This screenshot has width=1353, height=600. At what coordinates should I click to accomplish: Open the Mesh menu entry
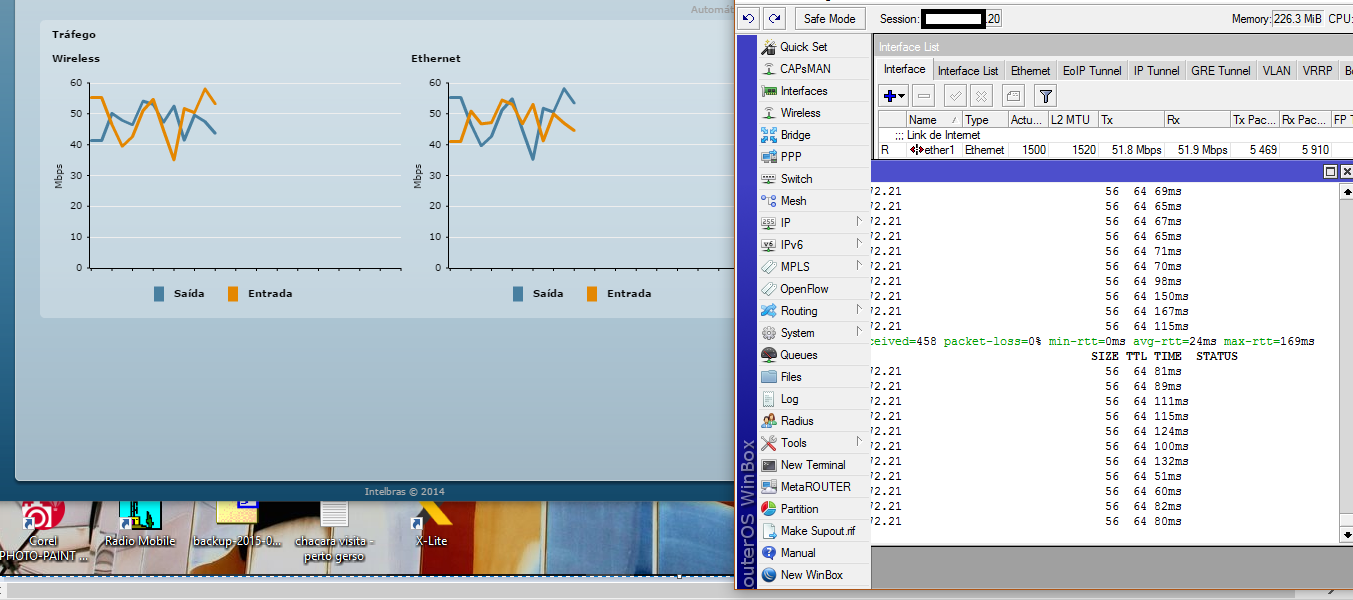click(x=793, y=201)
